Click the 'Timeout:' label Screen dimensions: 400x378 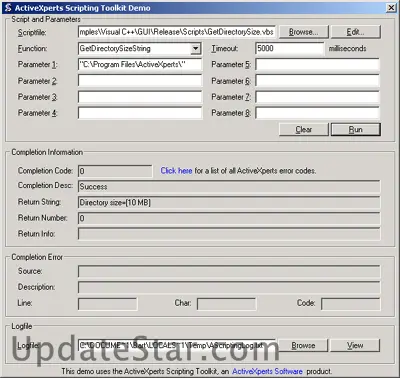point(225,49)
